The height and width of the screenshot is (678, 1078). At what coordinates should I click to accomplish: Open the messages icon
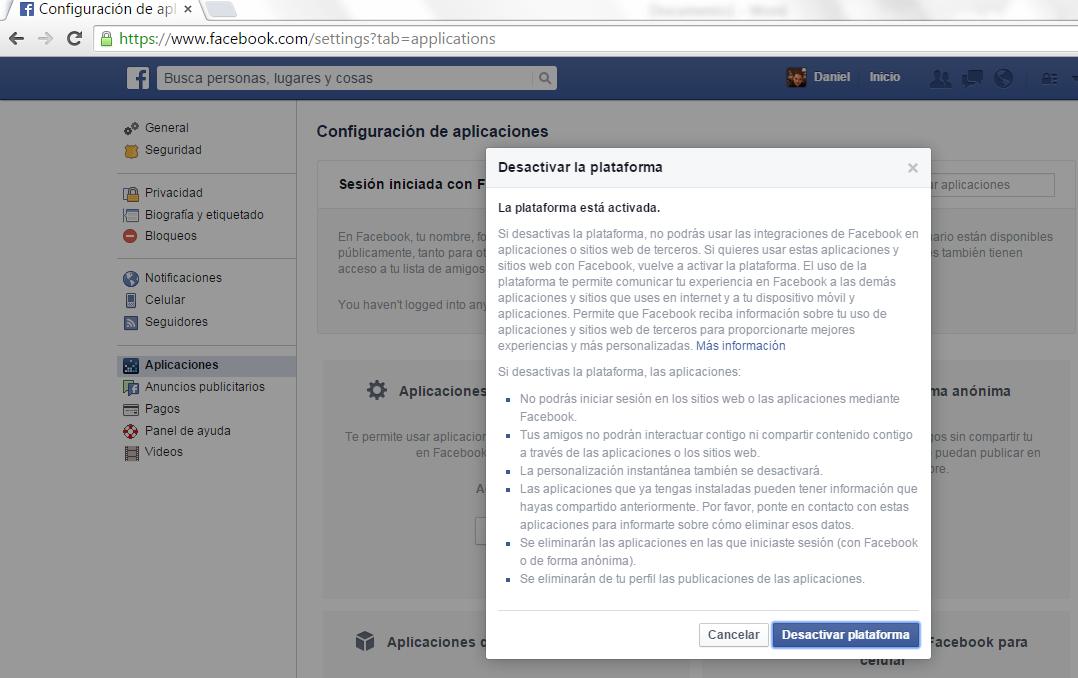(971, 78)
